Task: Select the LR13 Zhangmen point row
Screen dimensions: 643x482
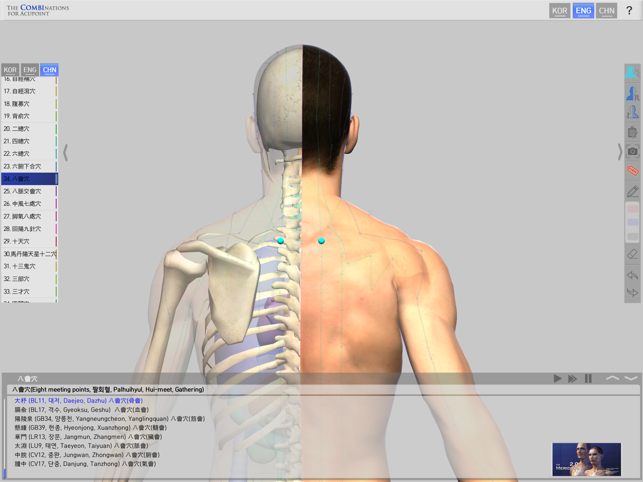Action: tap(88, 436)
